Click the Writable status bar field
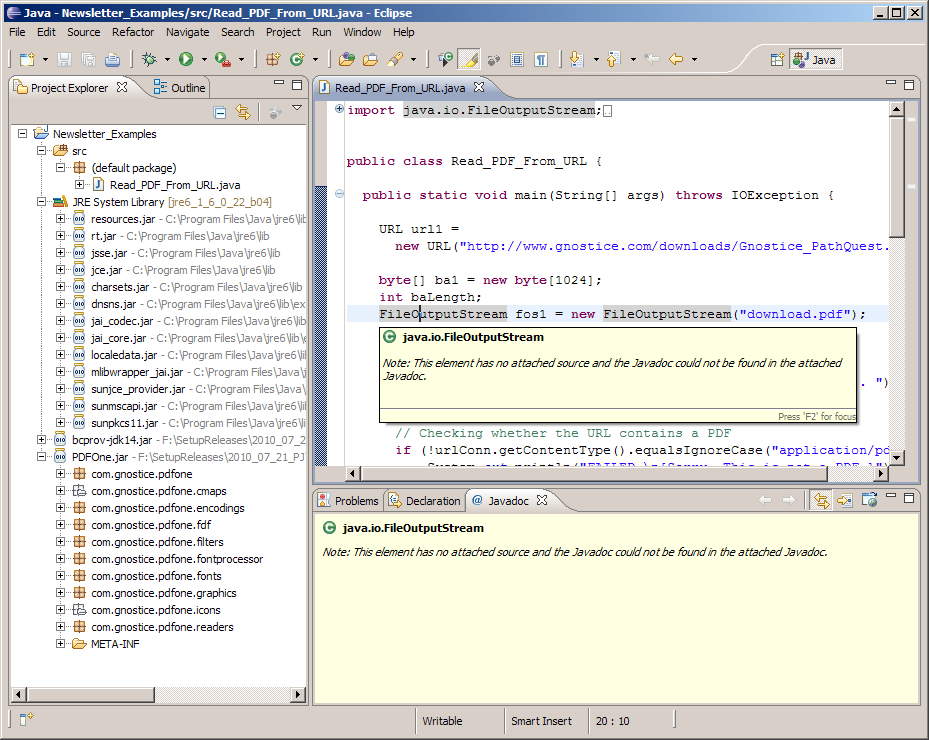Screen dimensions: 929x740 tap(442, 721)
